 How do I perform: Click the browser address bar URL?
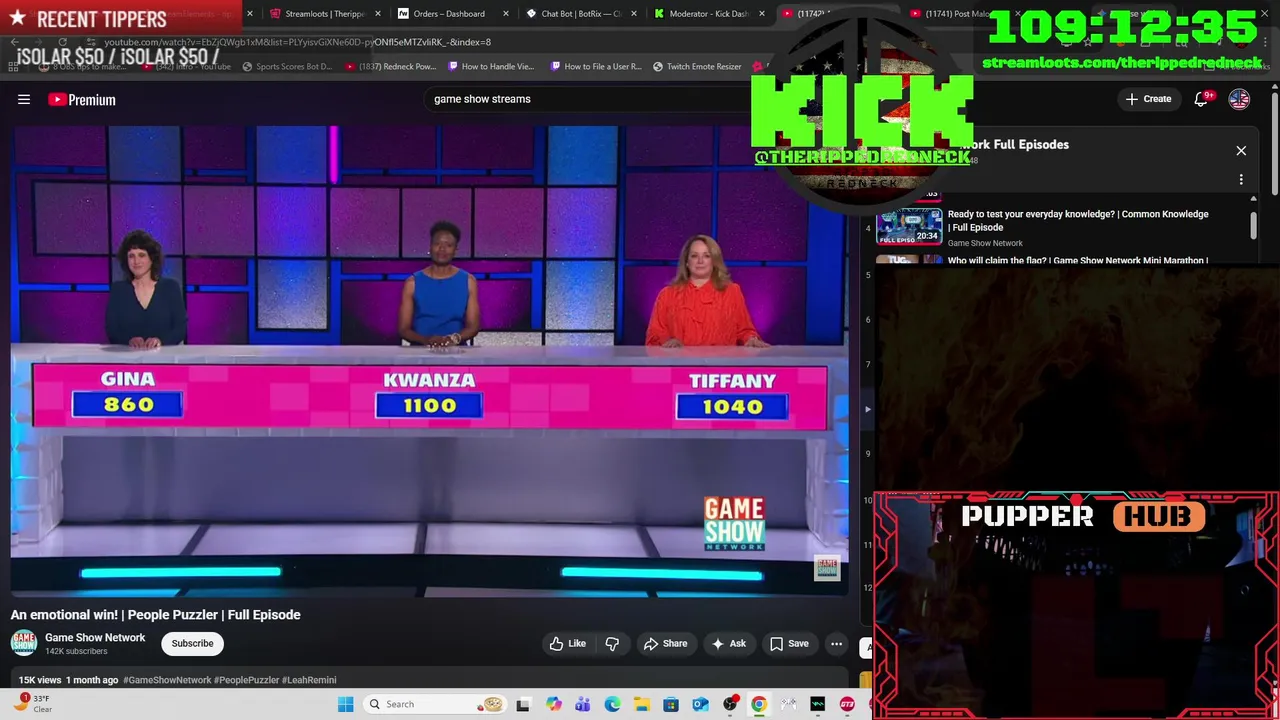tap(297, 42)
